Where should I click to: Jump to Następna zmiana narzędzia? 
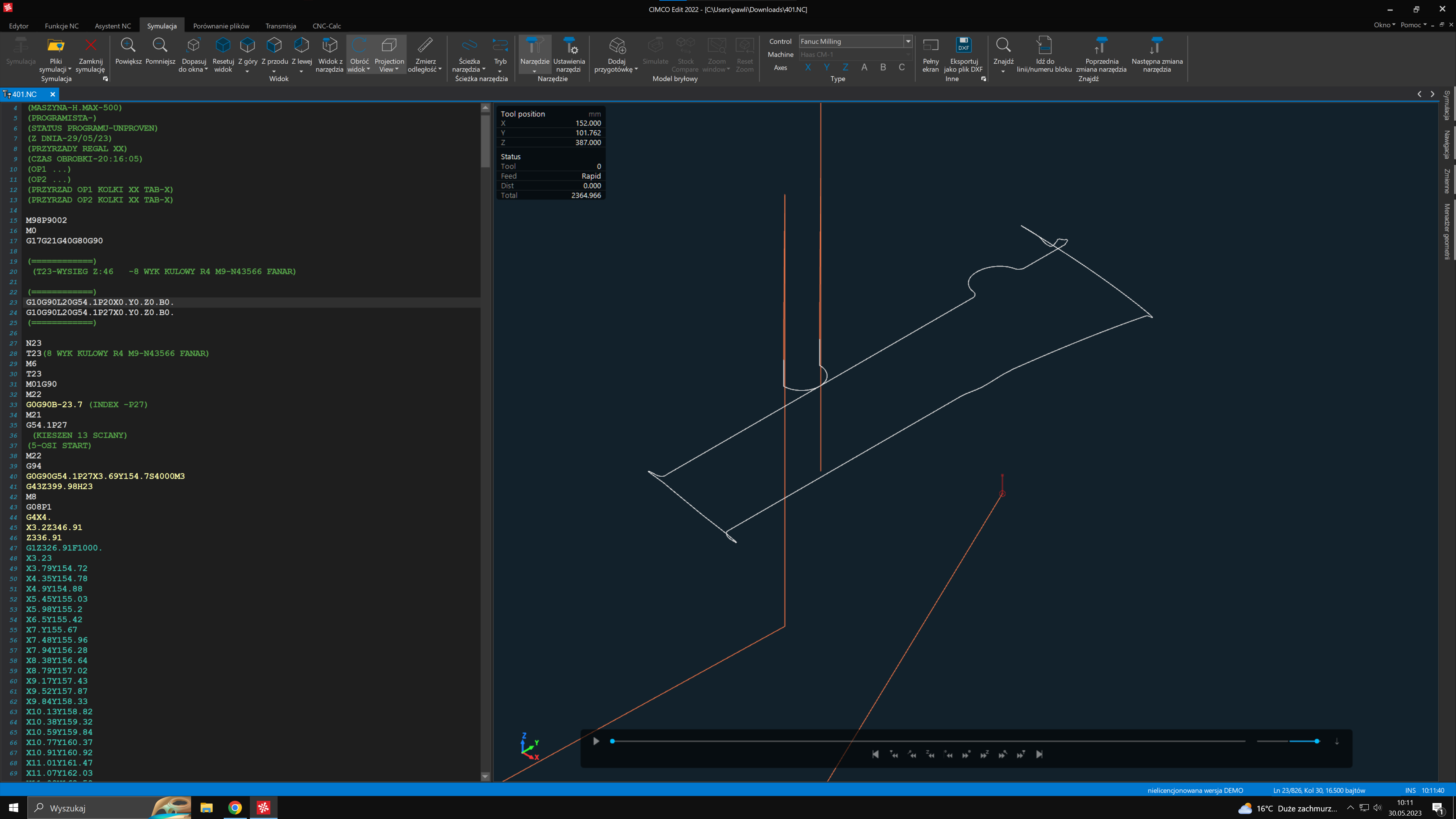(1157, 54)
